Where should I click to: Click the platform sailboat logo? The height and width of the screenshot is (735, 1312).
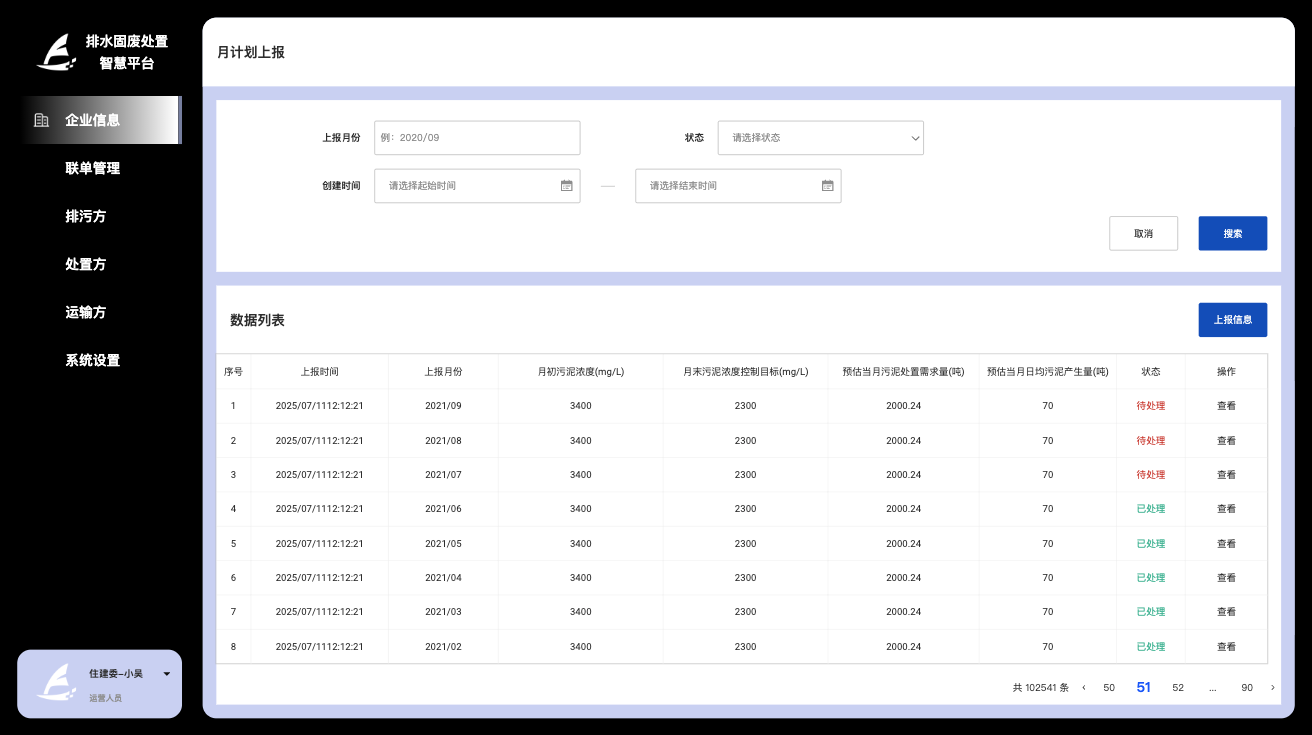pyautogui.click(x=57, y=53)
